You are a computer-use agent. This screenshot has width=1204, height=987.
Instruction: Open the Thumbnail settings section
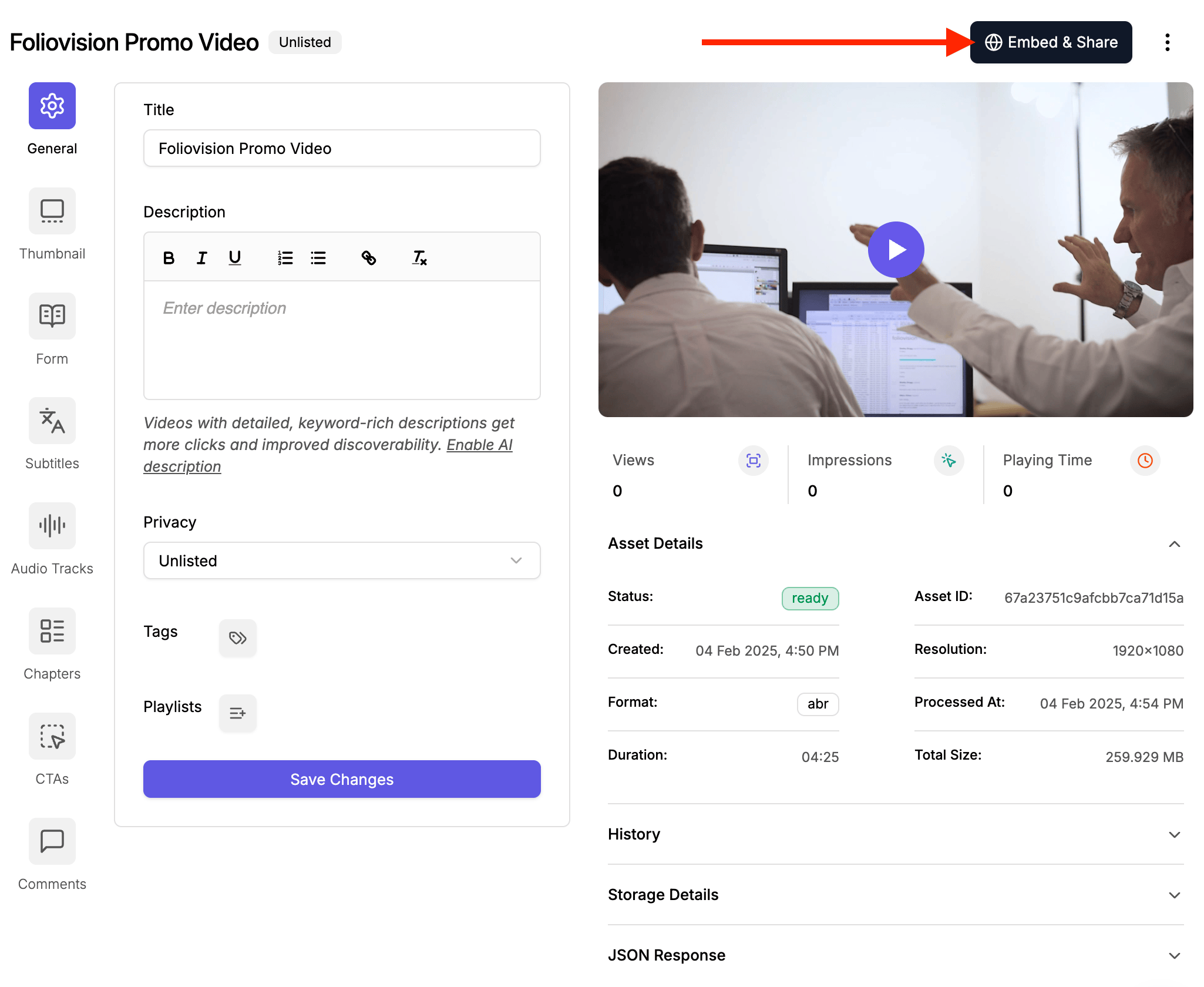tap(52, 211)
